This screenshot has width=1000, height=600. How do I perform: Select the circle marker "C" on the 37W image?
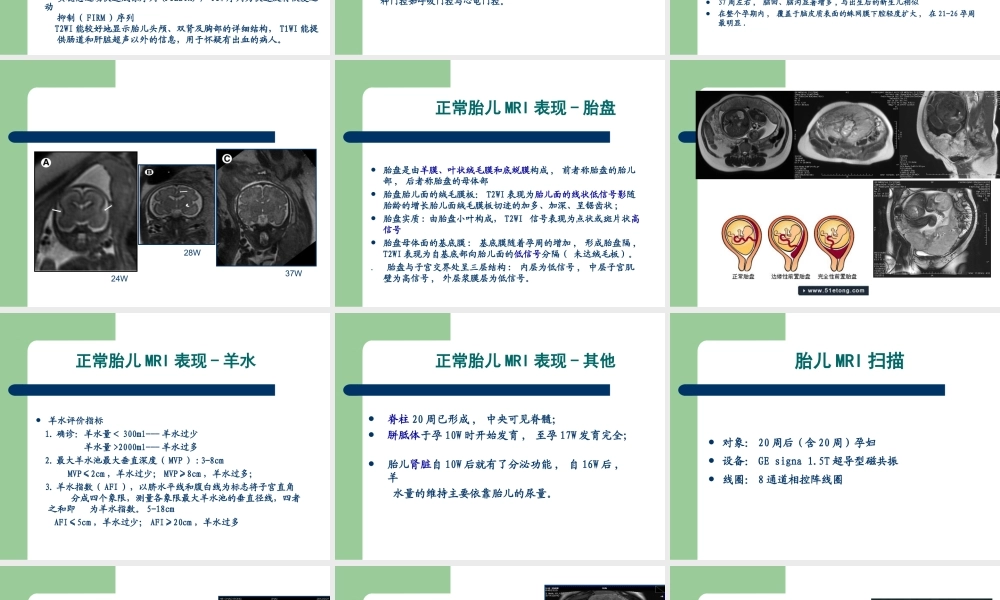pyautogui.click(x=227, y=159)
